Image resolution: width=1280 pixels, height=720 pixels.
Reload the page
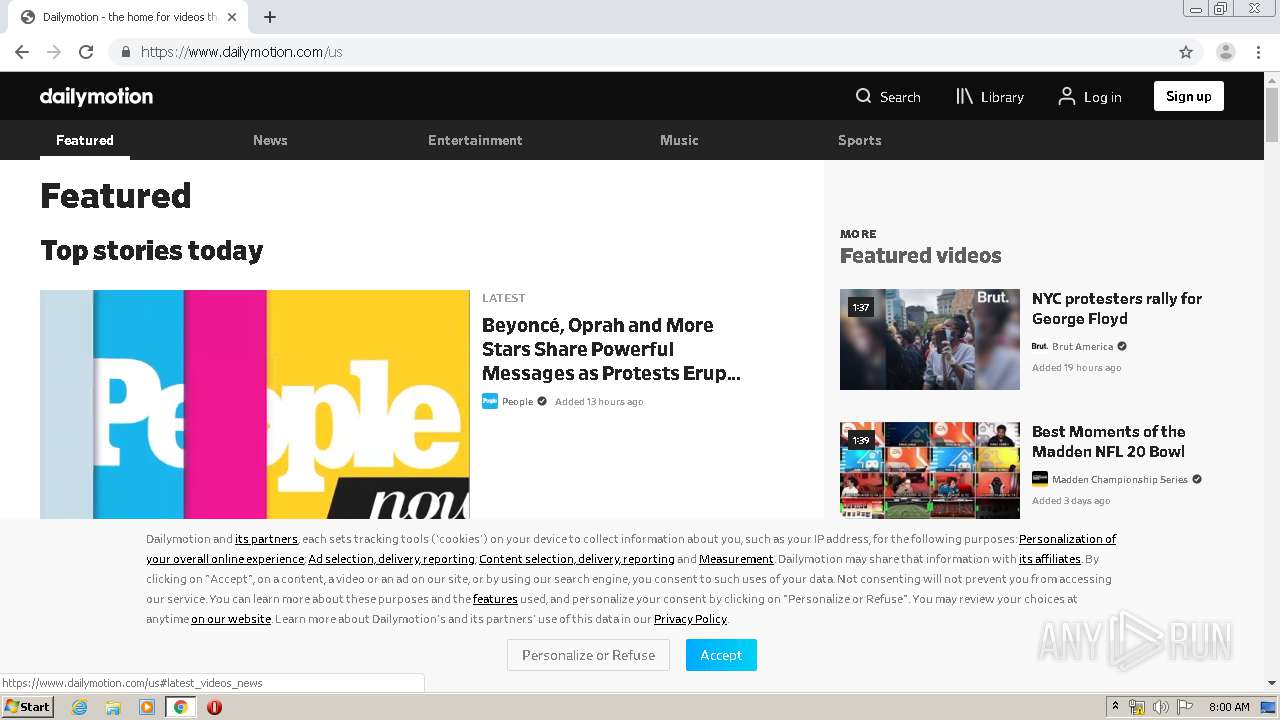point(86,52)
